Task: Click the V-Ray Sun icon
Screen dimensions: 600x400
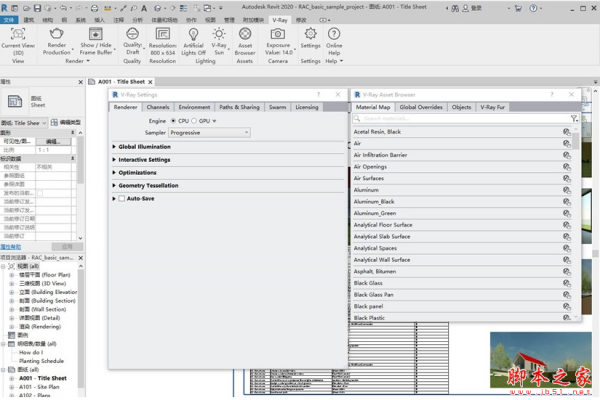Action: pyautogui.click(x=219, y=35)
